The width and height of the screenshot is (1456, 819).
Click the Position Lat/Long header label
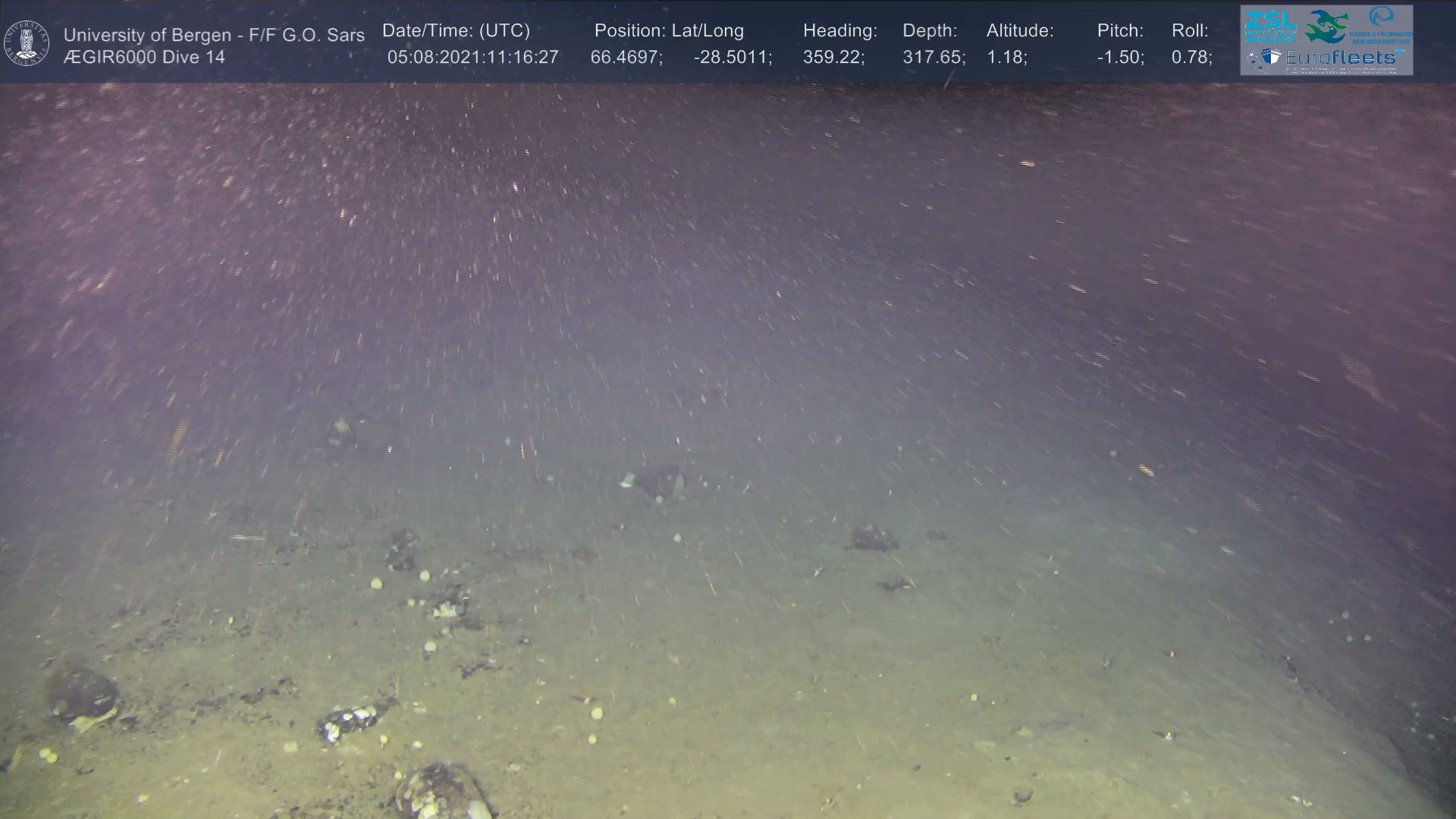point(669,30)
